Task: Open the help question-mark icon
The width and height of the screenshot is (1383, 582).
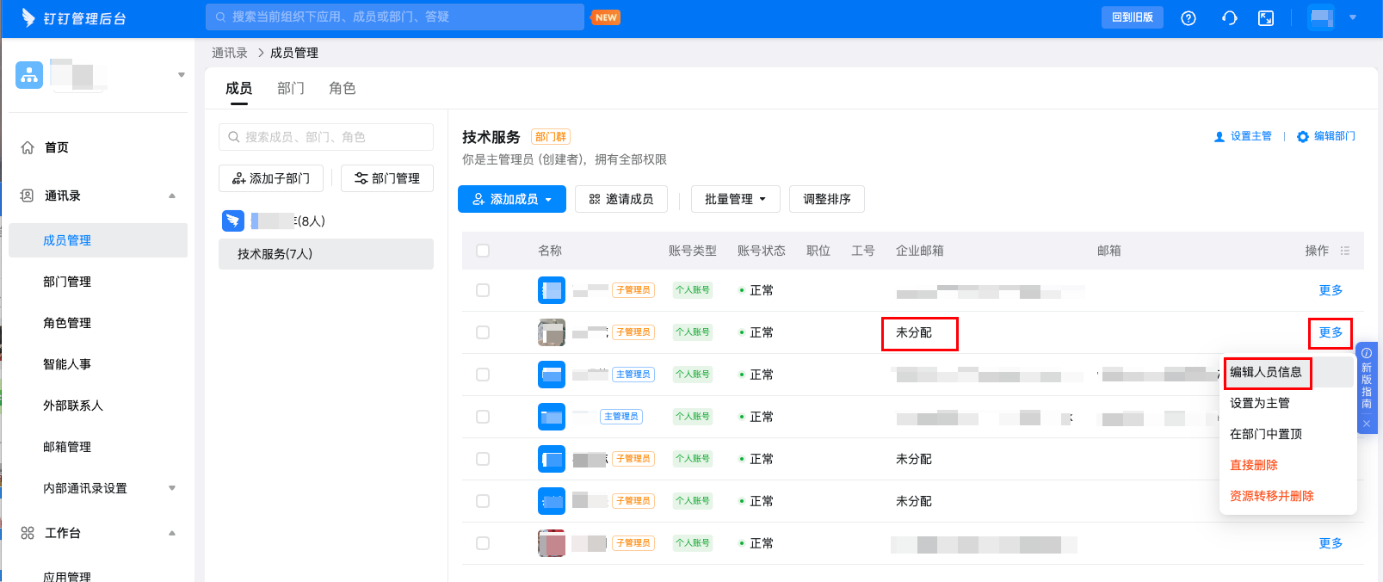Action: coord(1189,18)
